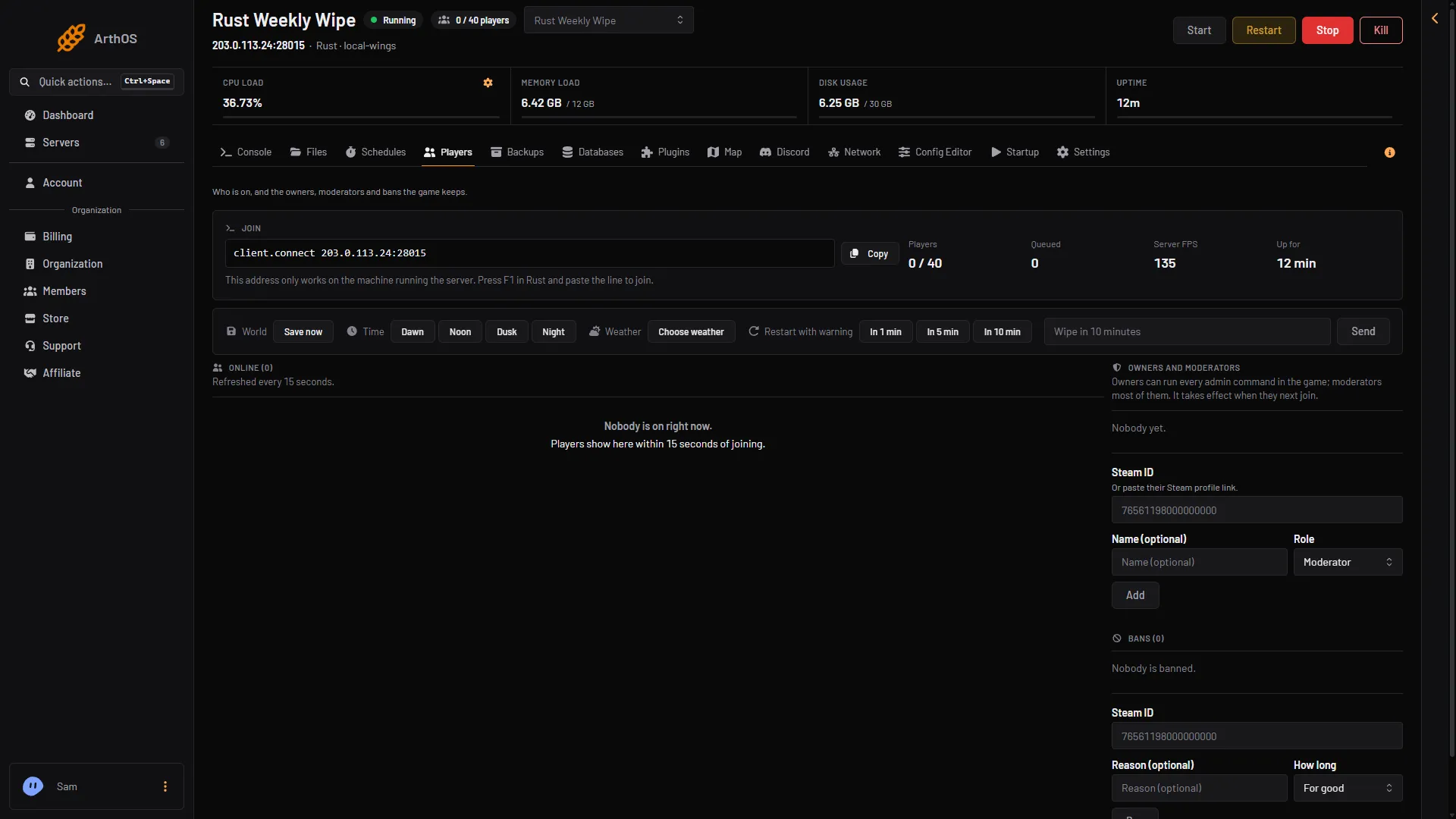Image resolution: width=1456 pixels, height=819 pixels.
Task: Click Add to add owner or moderator
Action: pyautogui.click(x=1135, y=595)
